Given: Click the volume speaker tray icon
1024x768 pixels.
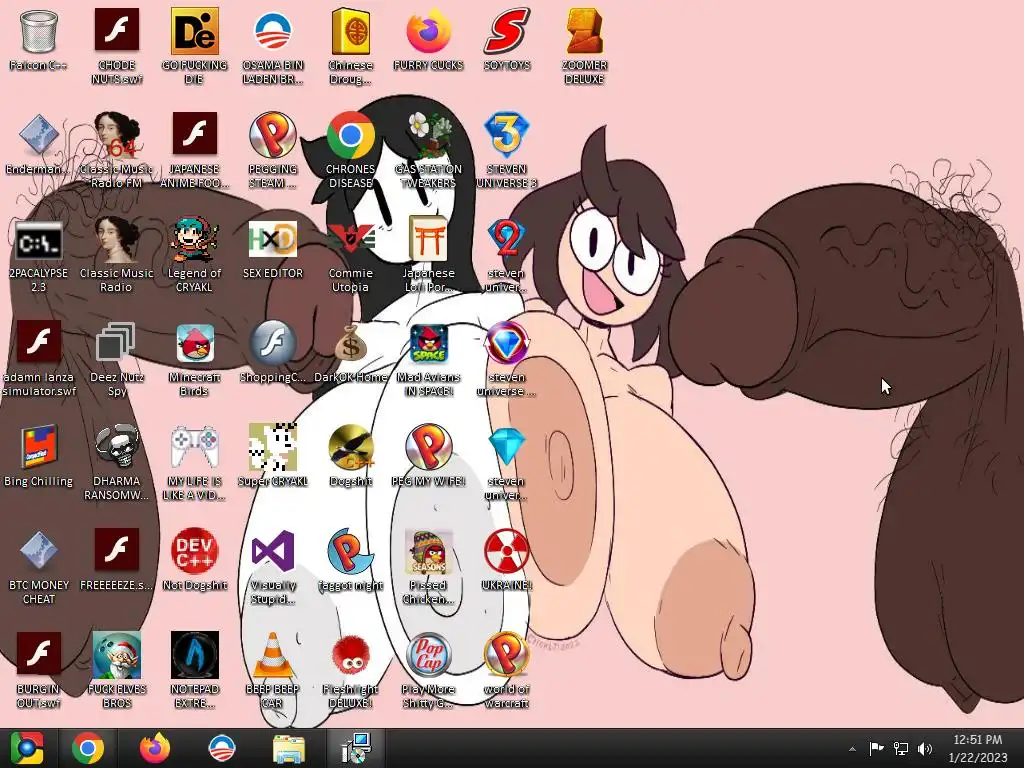Looking at the screenshot, I should (x=925, y=748).
